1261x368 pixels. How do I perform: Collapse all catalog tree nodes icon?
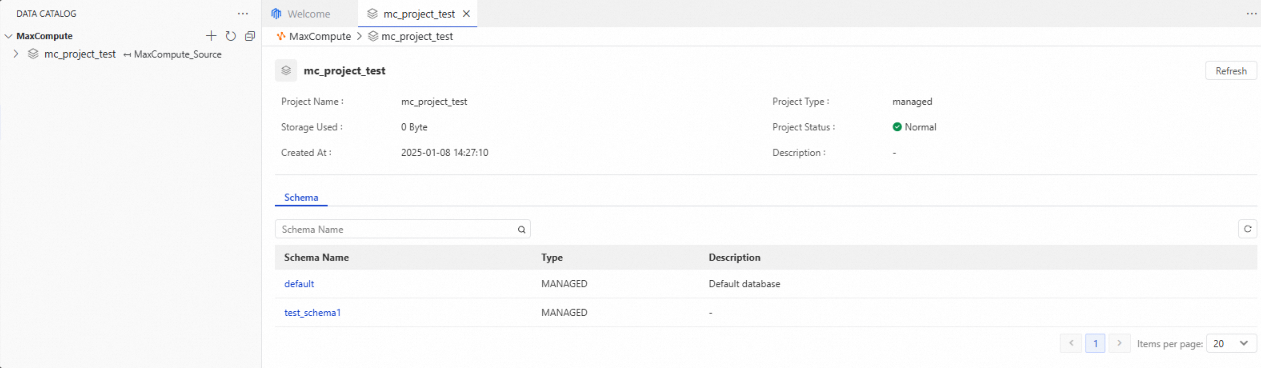coord(250,35)
